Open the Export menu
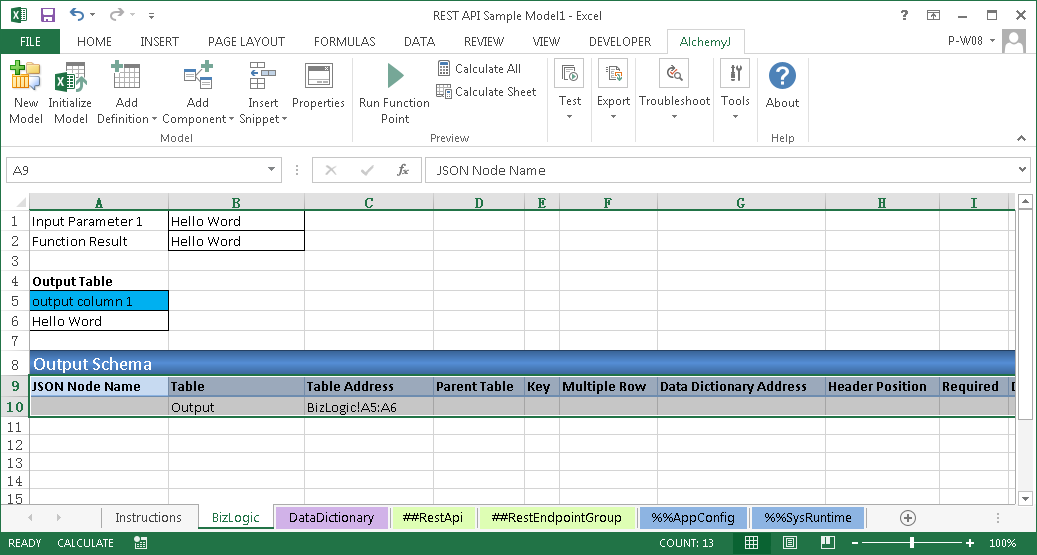 point(613,91)
